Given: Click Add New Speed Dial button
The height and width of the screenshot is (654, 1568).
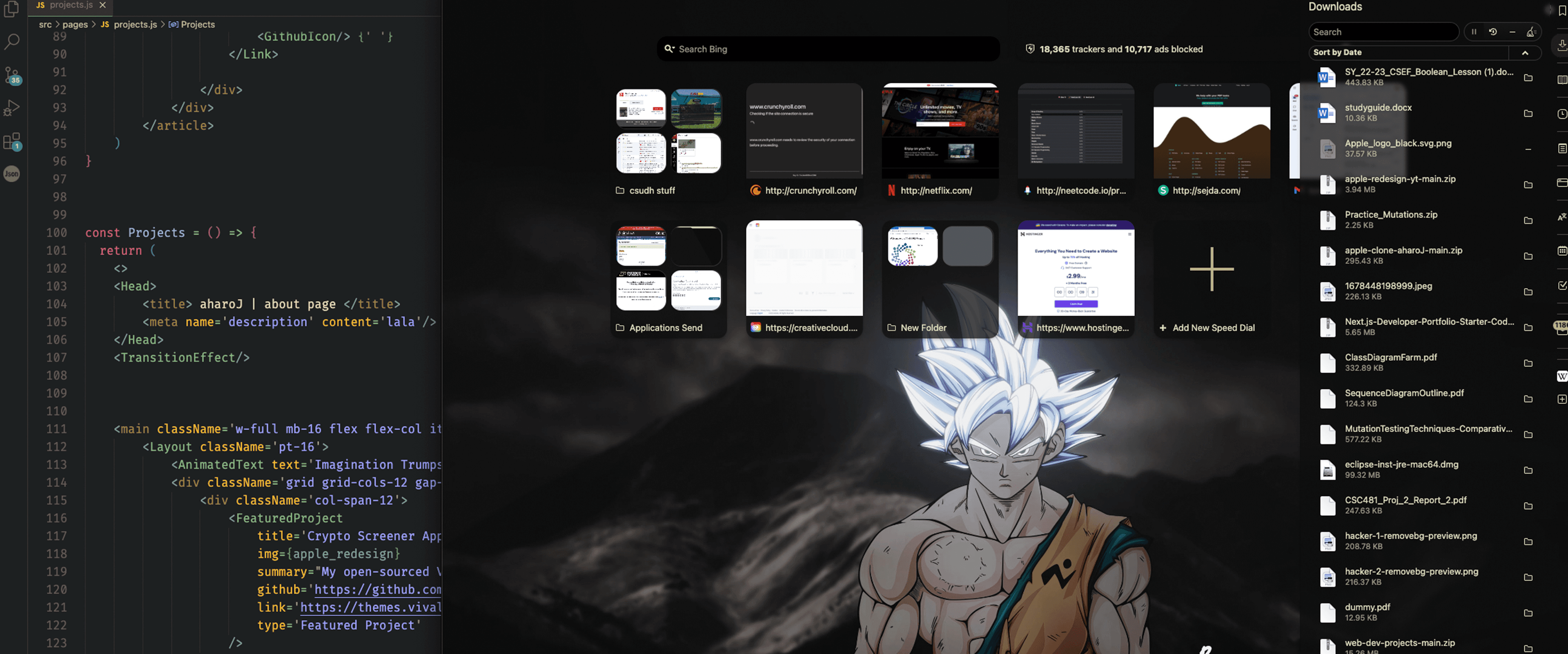Looking at the screenshot, I should pyautogui.click(x=1211, y=269).
